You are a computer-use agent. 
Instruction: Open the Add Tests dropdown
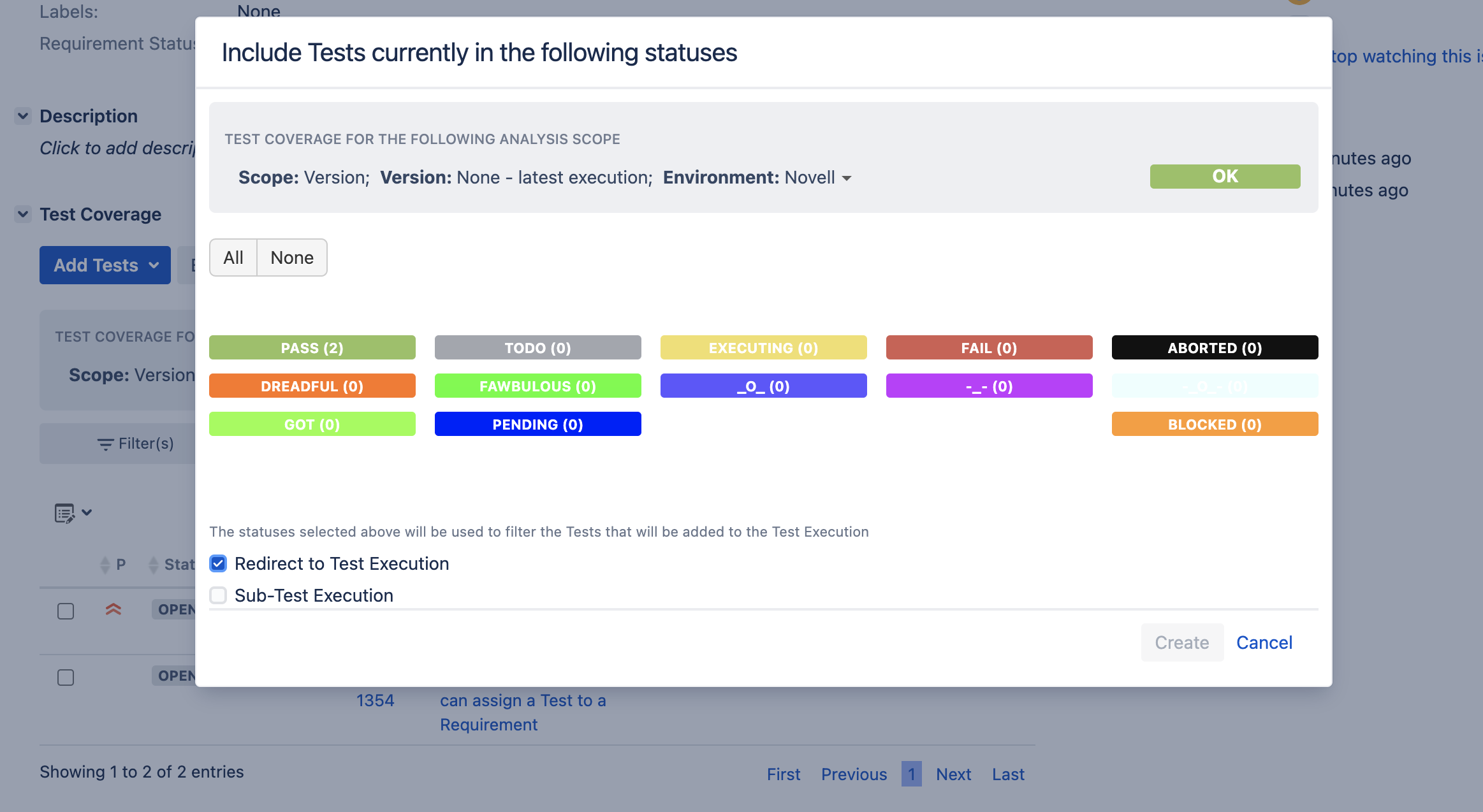tap(105, 265)
